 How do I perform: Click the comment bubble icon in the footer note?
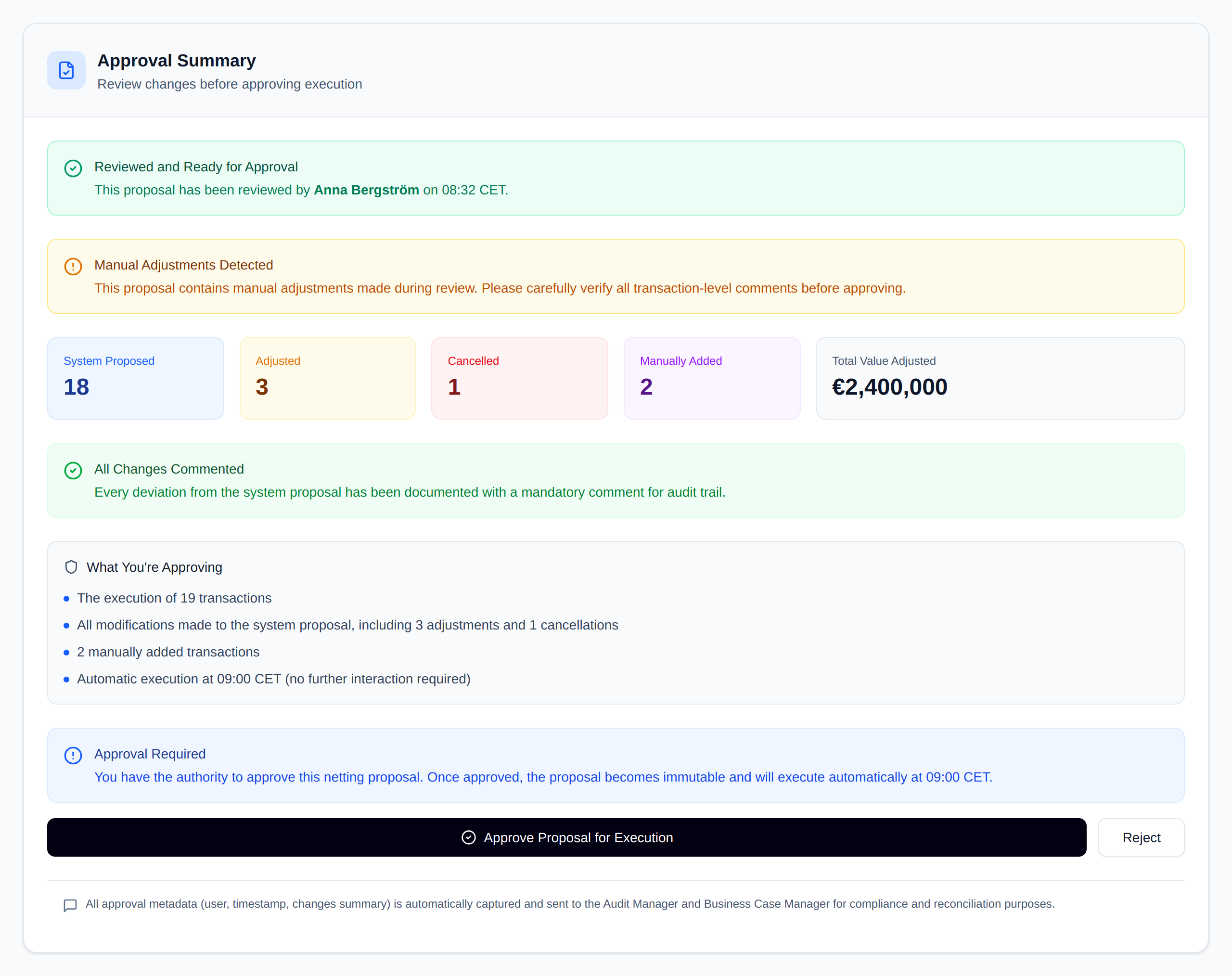click(70, 905)
